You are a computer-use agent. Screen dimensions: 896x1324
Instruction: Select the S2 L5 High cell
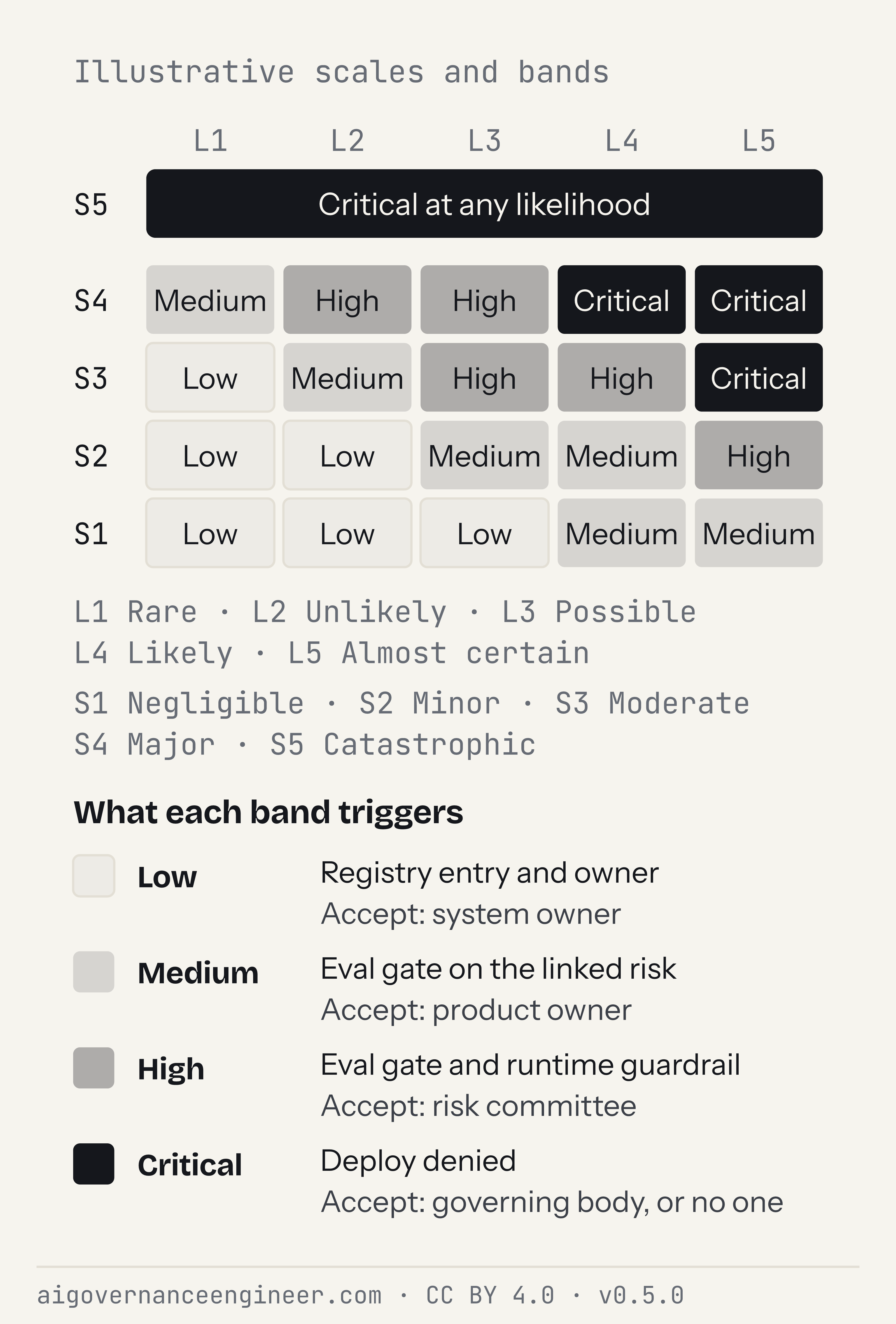pos(759,455)
